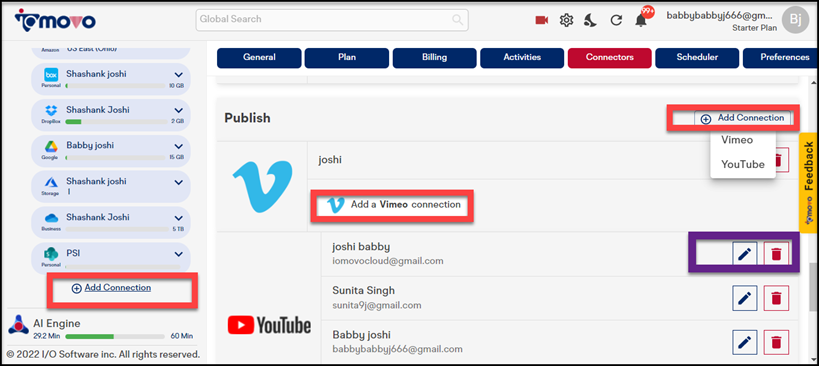Screen dimensions: 819x366
Task: Select the Publish section heading
Action: pyautogui.click(x=248, y=119)
